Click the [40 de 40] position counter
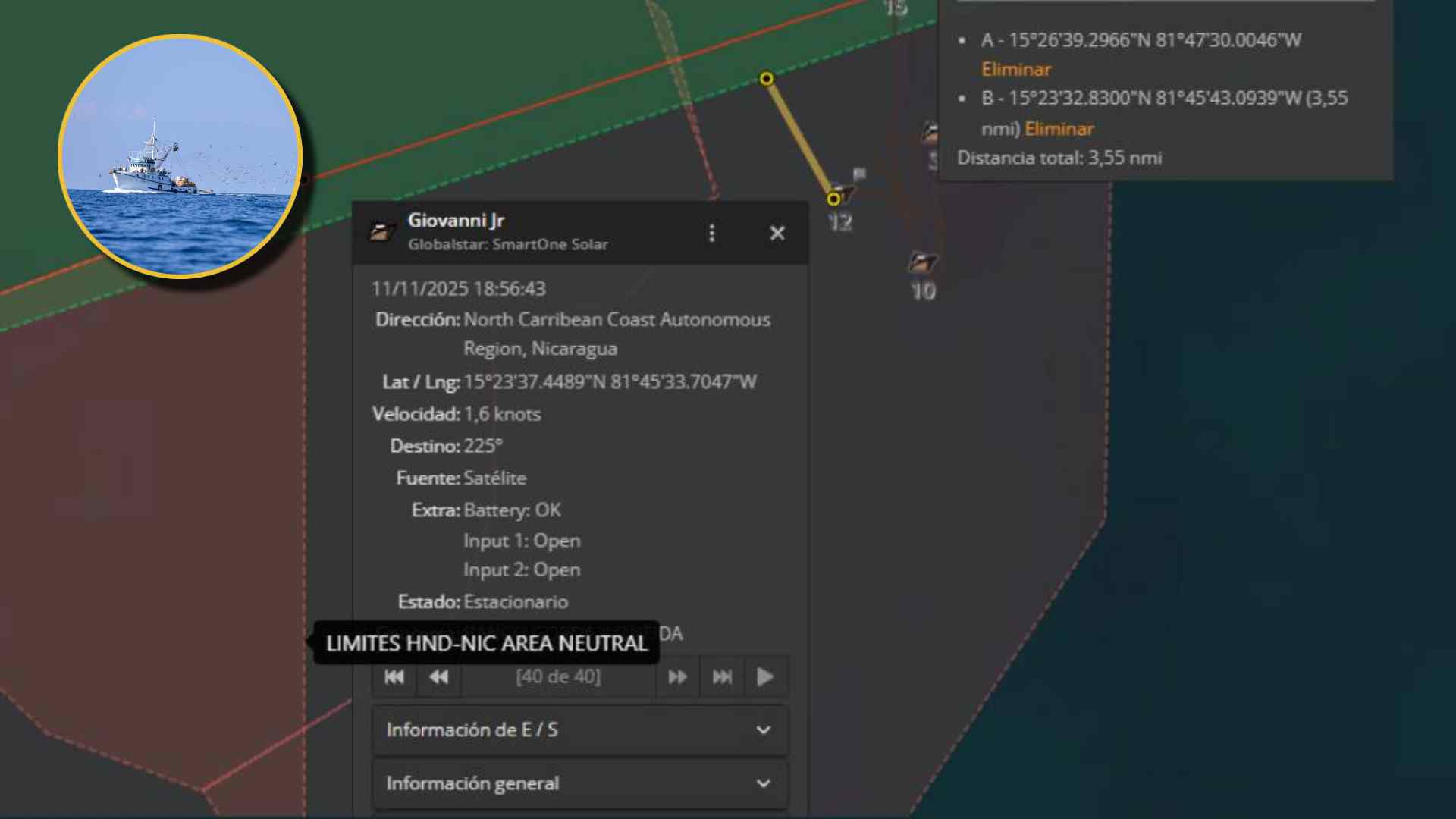Image resolution: width=1456 pixels, height=819 pixels. pyautogui.click(x=558, y=676)
